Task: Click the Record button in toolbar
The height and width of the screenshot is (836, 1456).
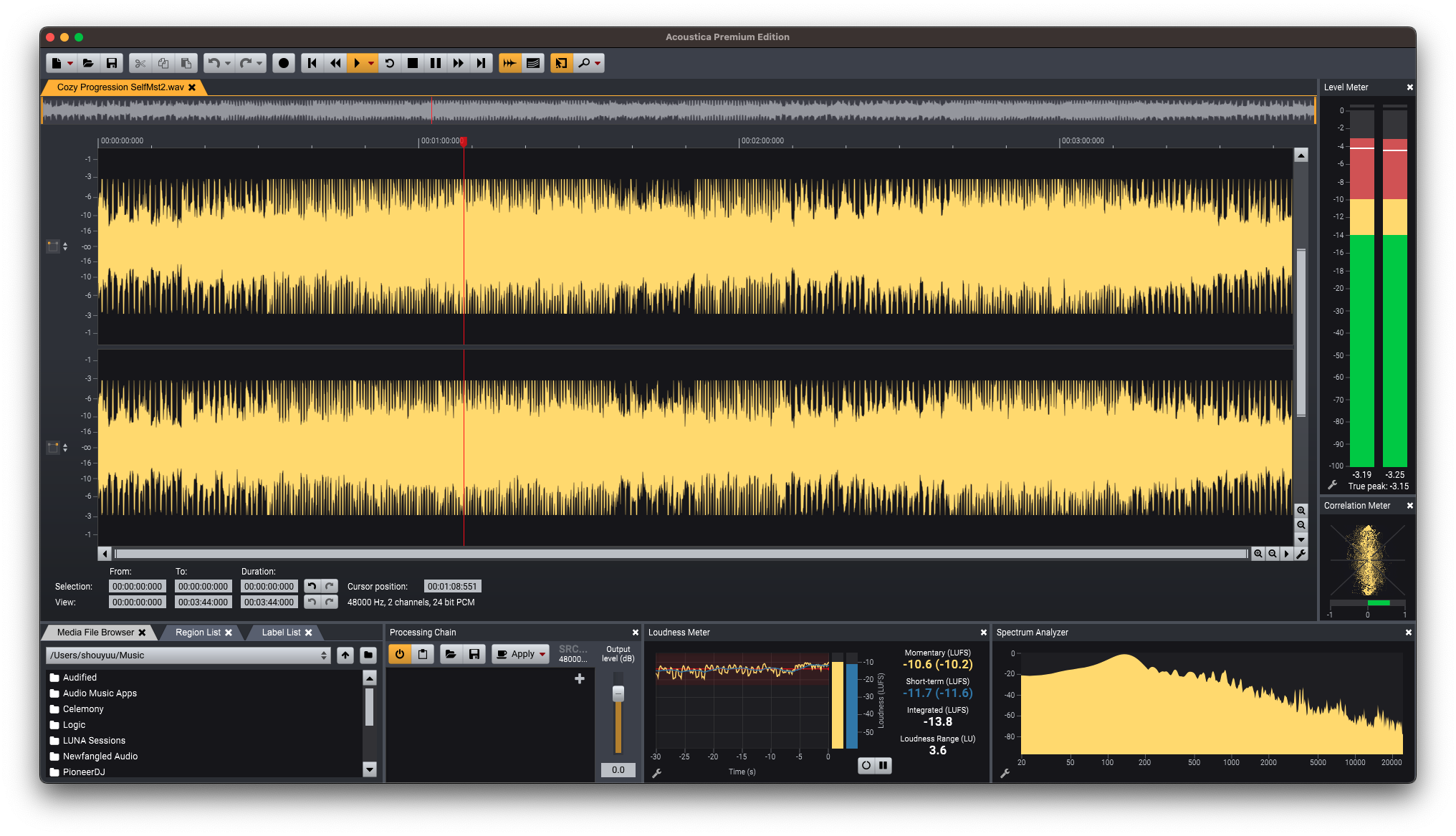Action: point(284,63)
